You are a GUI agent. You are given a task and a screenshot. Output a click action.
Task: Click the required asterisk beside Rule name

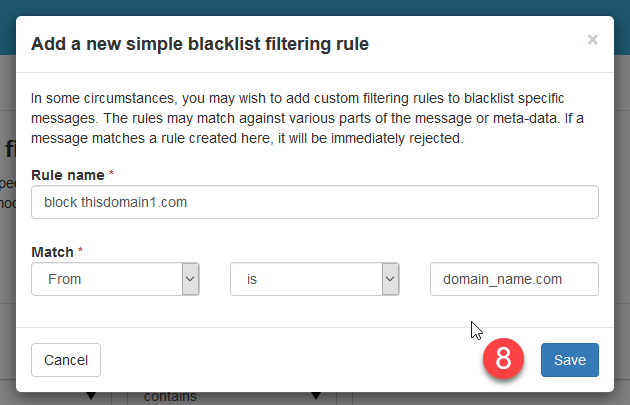[x=111, y=175]
